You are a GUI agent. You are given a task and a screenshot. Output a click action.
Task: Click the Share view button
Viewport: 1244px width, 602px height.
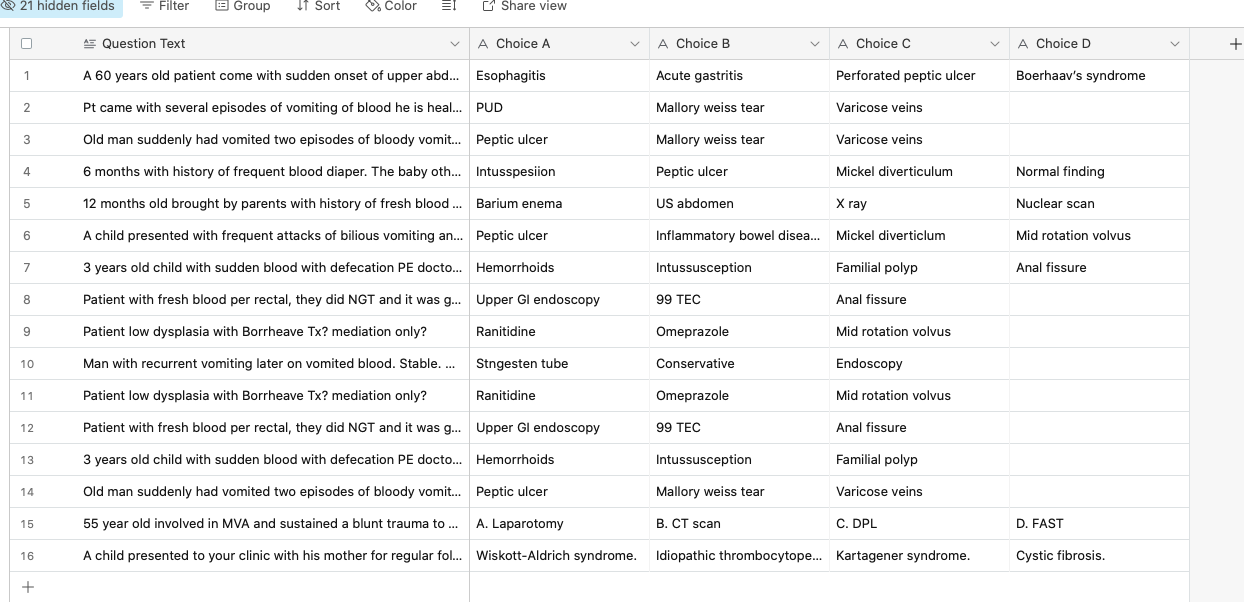tap(525, 6)
